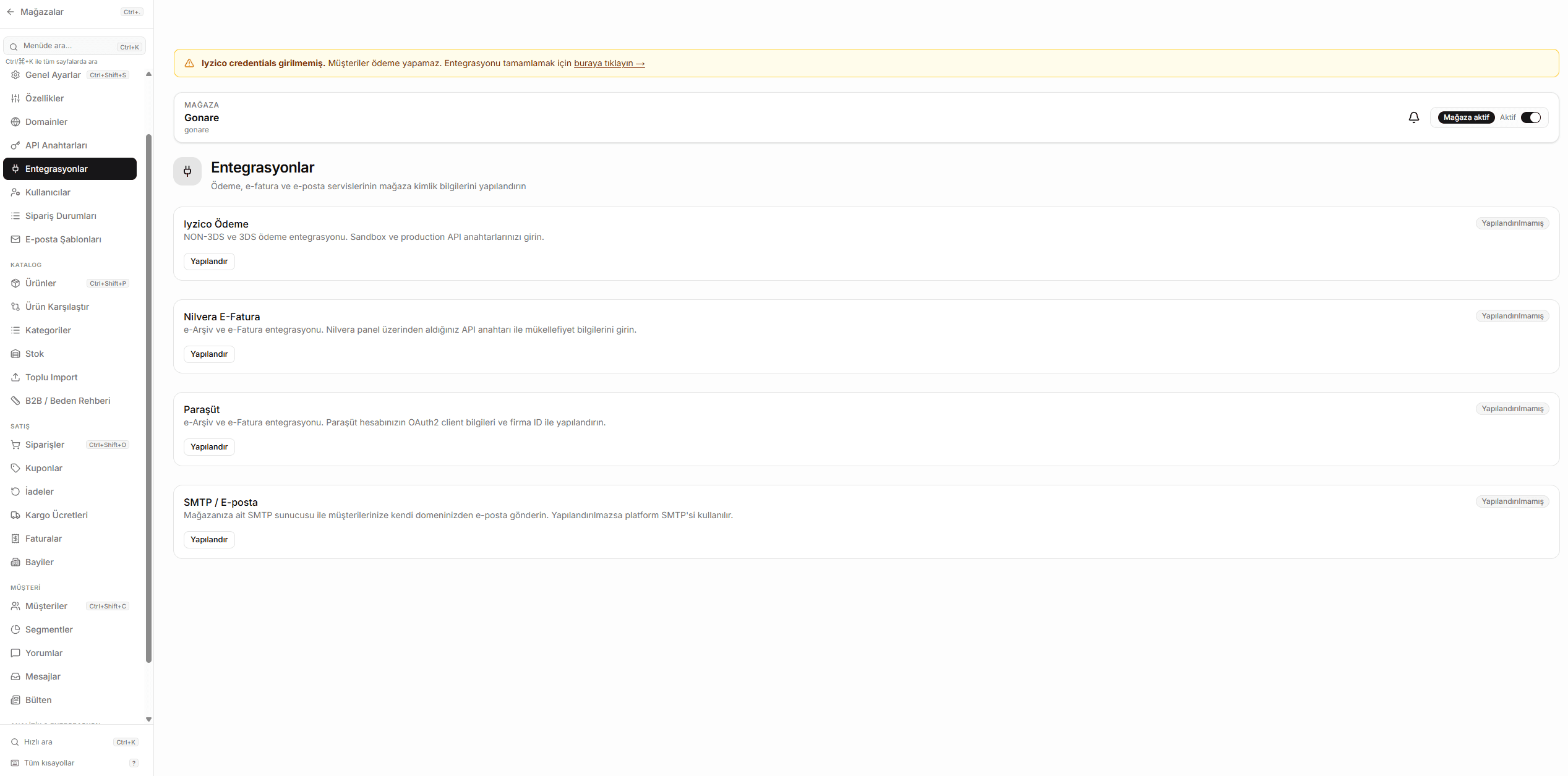1568x776 pixels.
Task: Go to Kategoriler menu item
Action: point(70,330)
